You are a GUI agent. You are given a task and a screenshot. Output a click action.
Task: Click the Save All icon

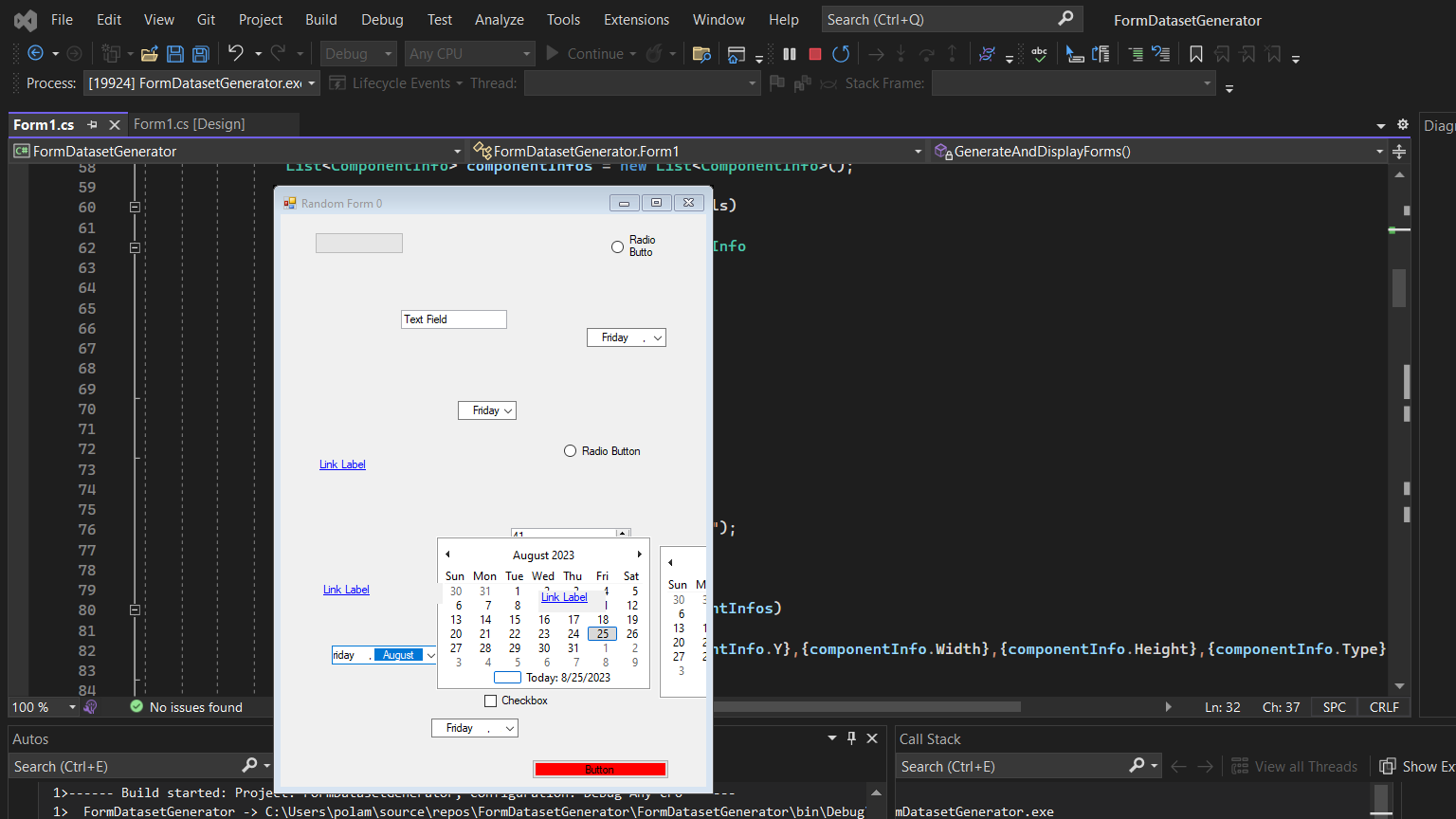click(200, 54)
